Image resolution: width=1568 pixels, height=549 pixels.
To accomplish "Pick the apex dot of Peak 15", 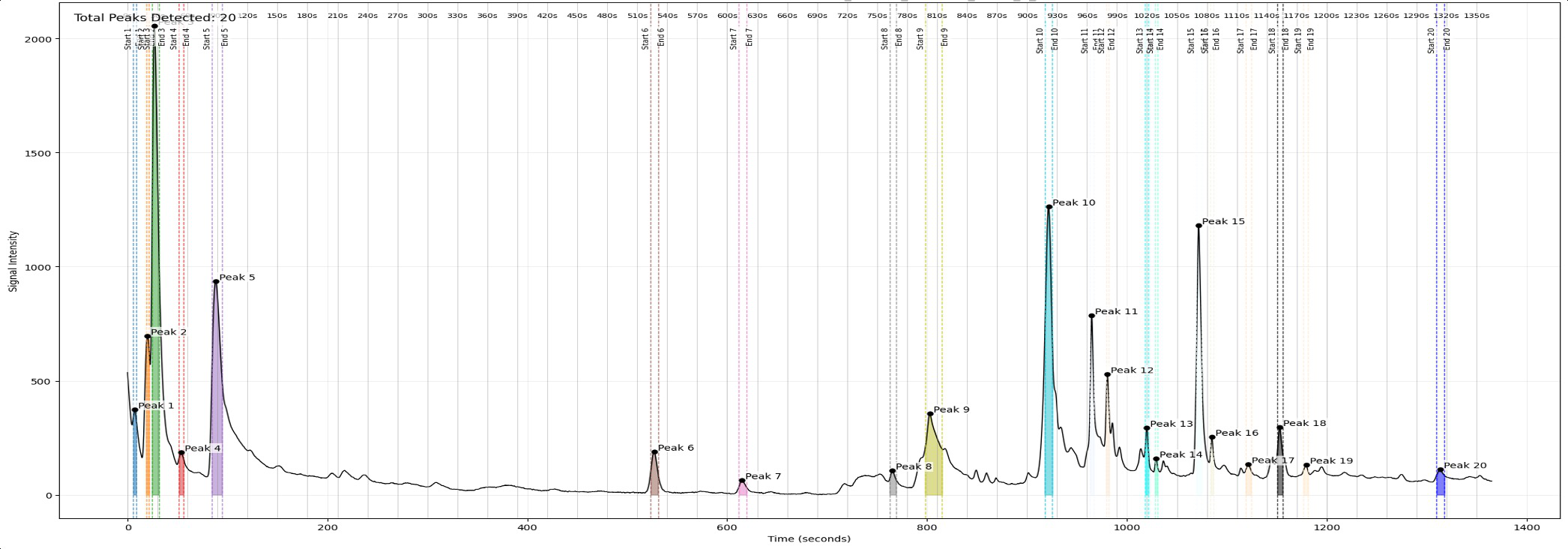I will point(1198,226).
